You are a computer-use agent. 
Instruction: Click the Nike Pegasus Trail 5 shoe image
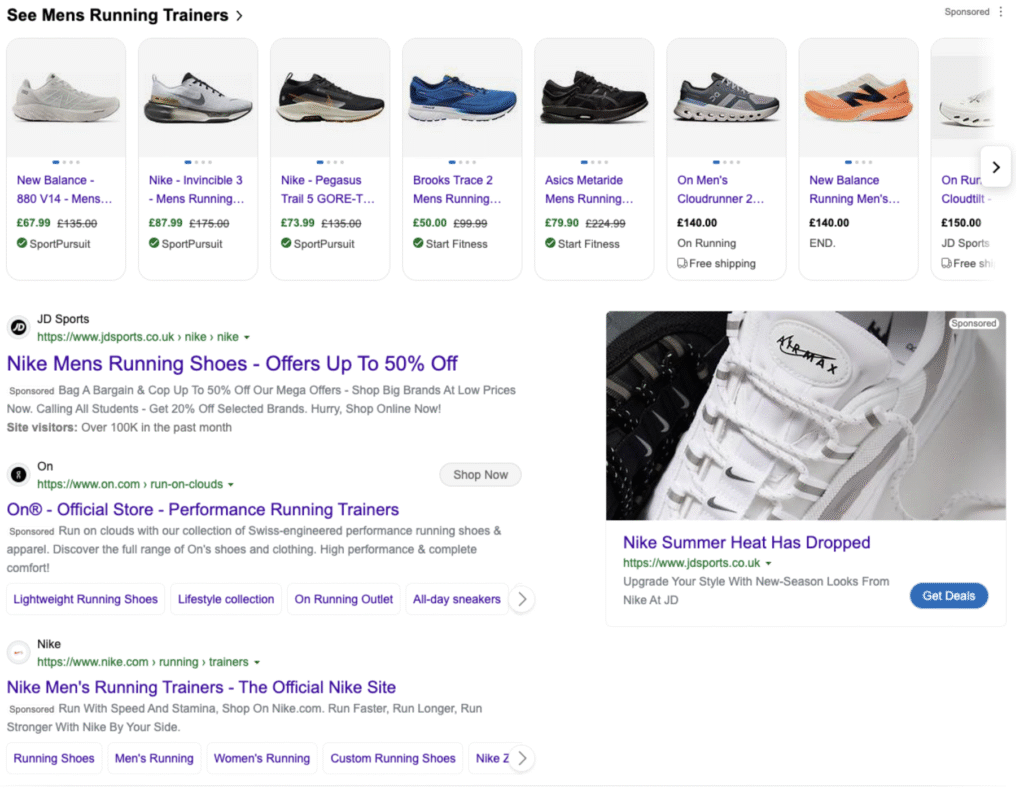coord(330,98)
